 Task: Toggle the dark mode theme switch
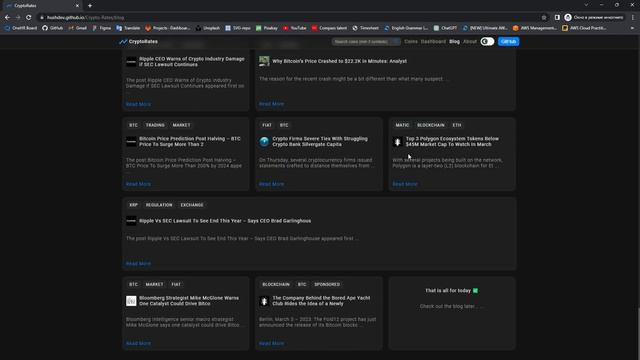[x=487, y=42]
